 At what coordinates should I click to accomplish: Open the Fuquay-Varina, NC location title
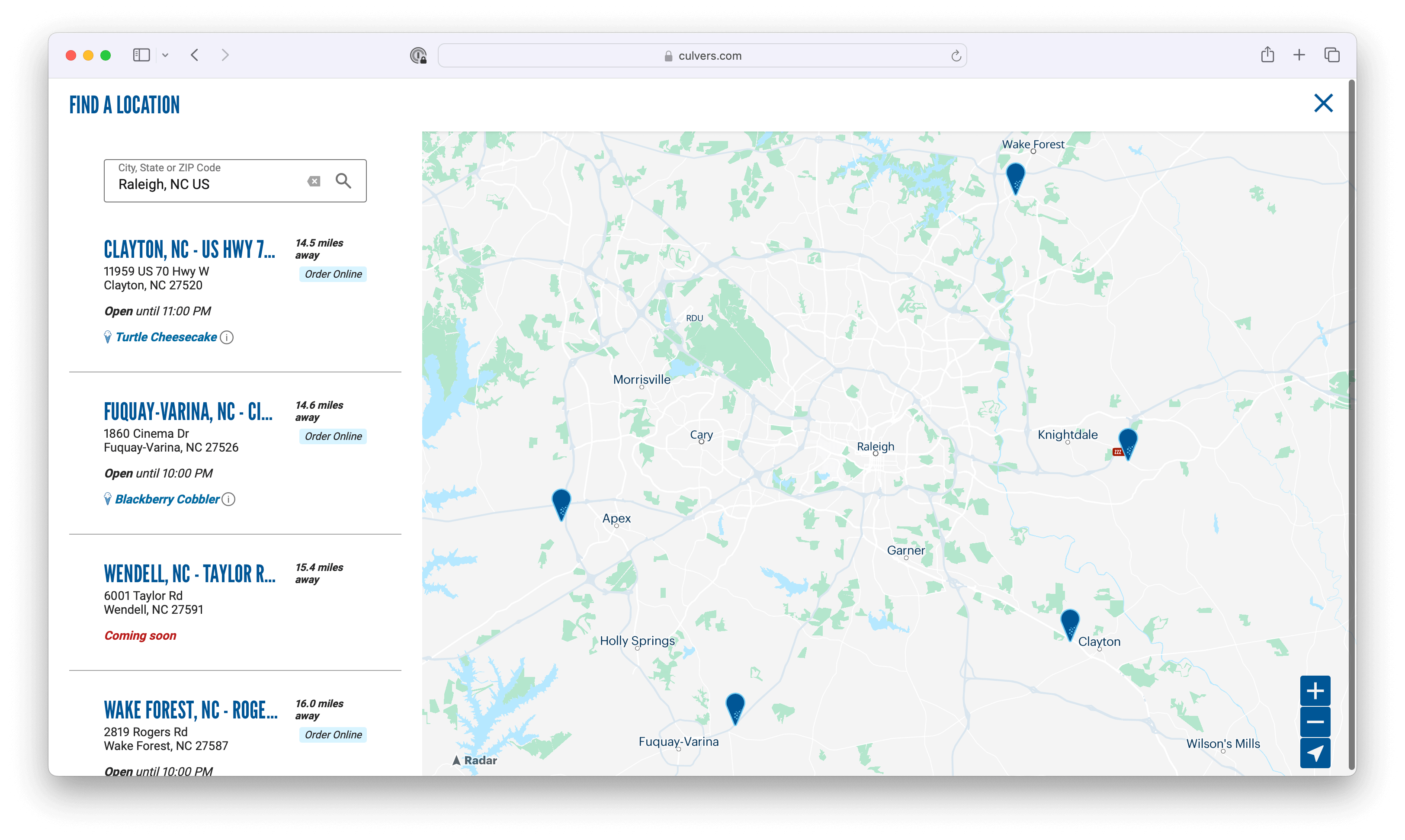click(189, 411)
